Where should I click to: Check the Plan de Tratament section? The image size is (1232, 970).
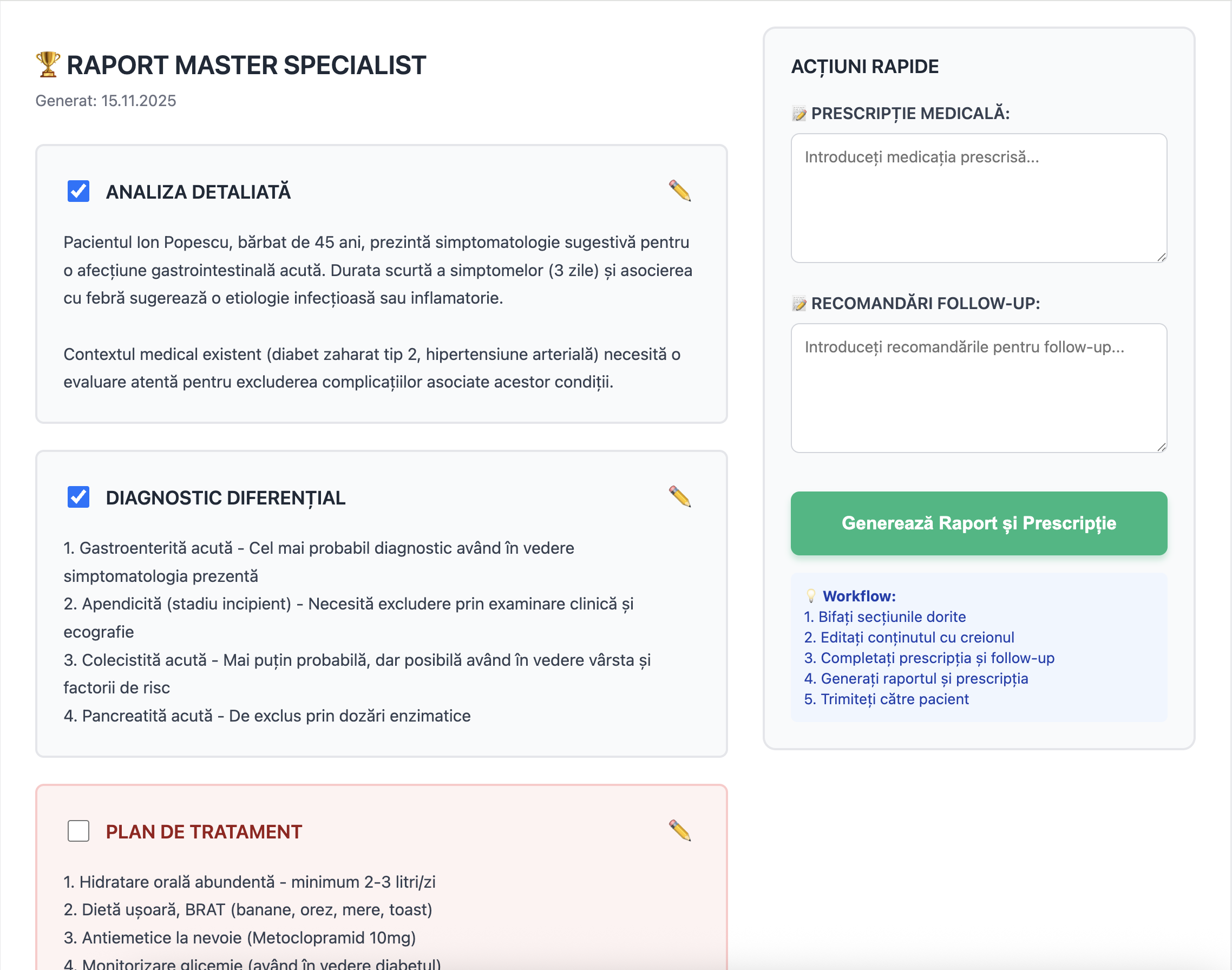(x=79, y=831)
